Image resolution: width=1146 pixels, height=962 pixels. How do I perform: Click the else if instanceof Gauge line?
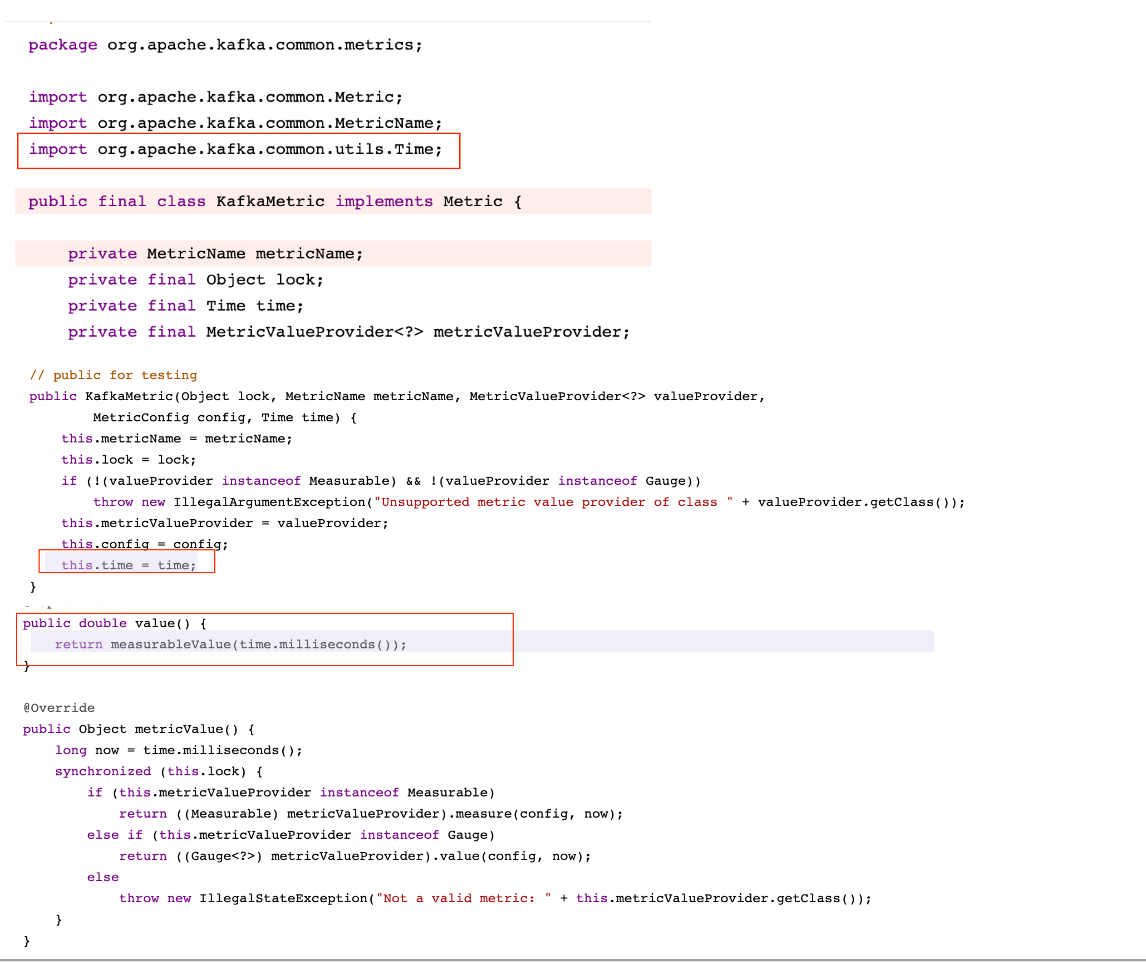click(291, 835)
